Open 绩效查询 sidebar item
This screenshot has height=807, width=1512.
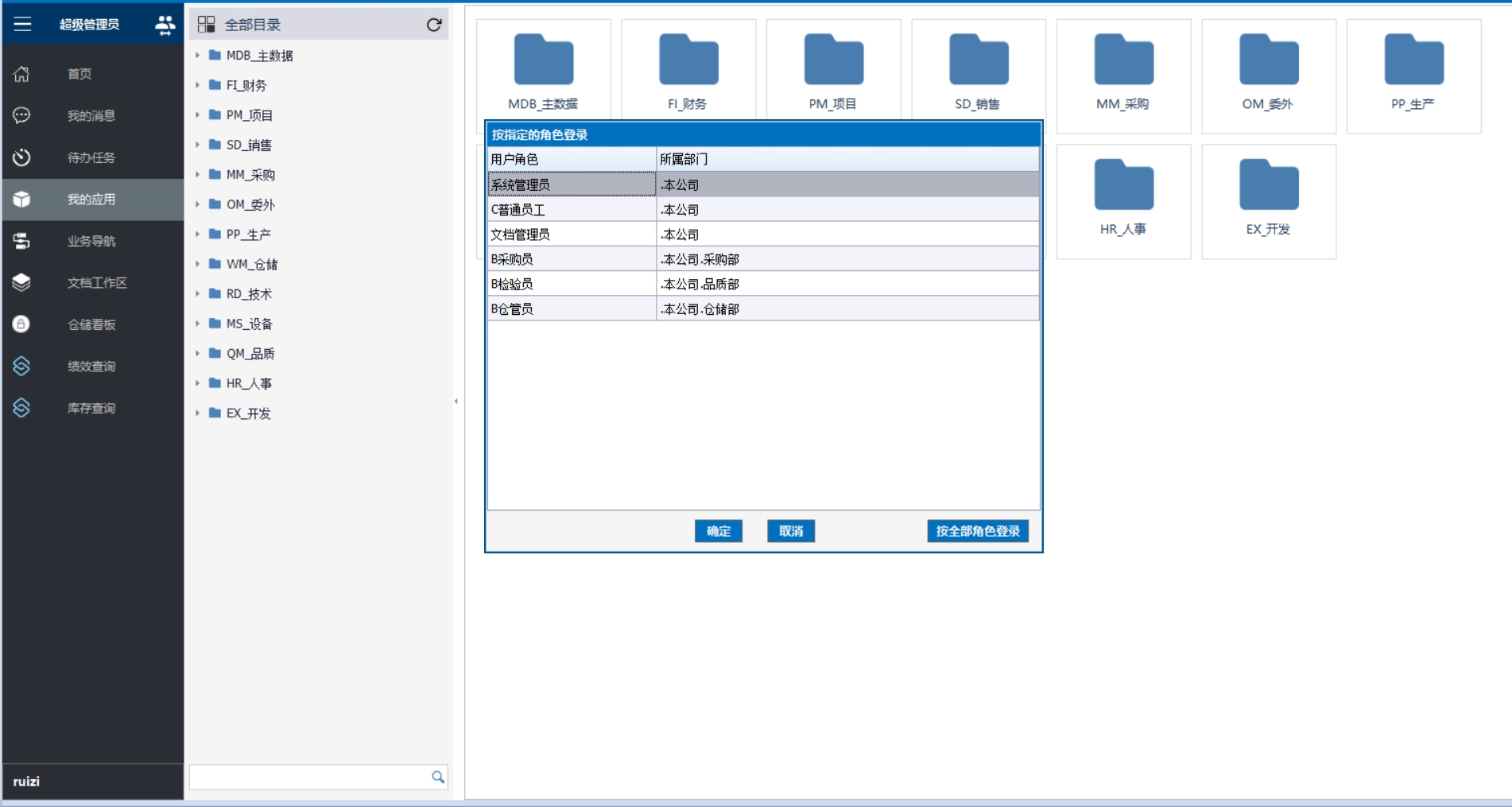[x=93, y=367]
